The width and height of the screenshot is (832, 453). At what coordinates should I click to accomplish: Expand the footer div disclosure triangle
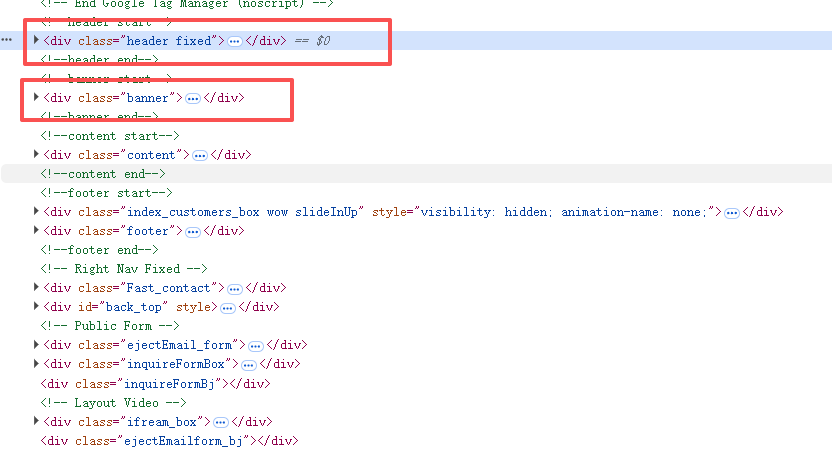pos(37,231)
